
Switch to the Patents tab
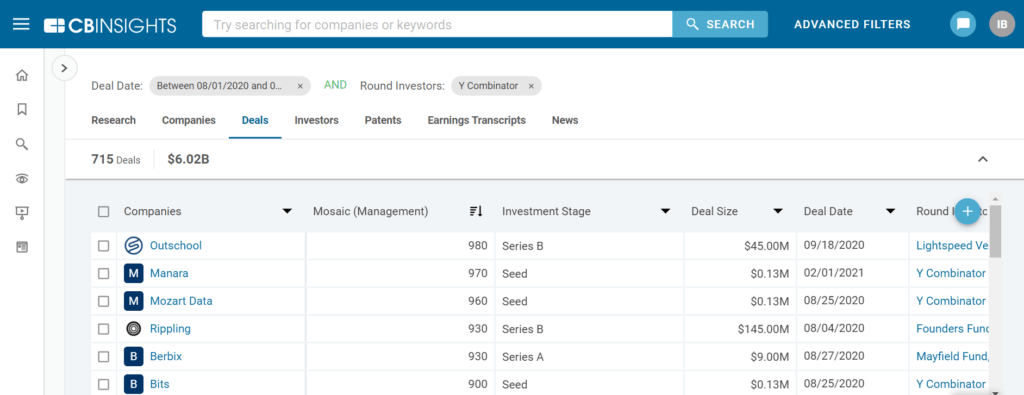(x=383, y=120)
